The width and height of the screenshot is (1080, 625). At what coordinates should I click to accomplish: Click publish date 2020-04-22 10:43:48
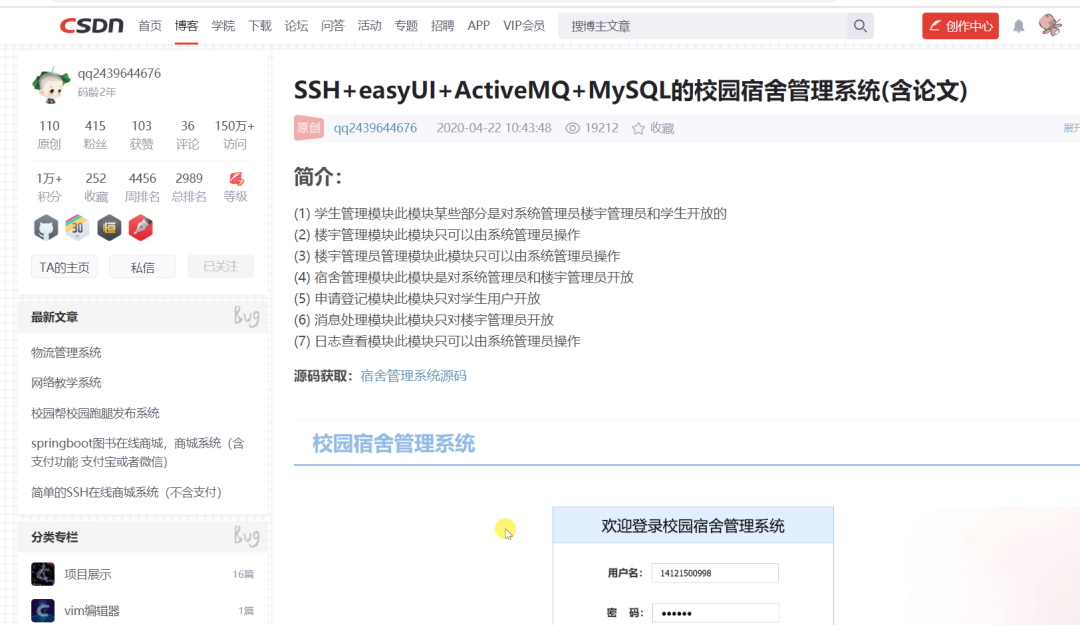494,128
